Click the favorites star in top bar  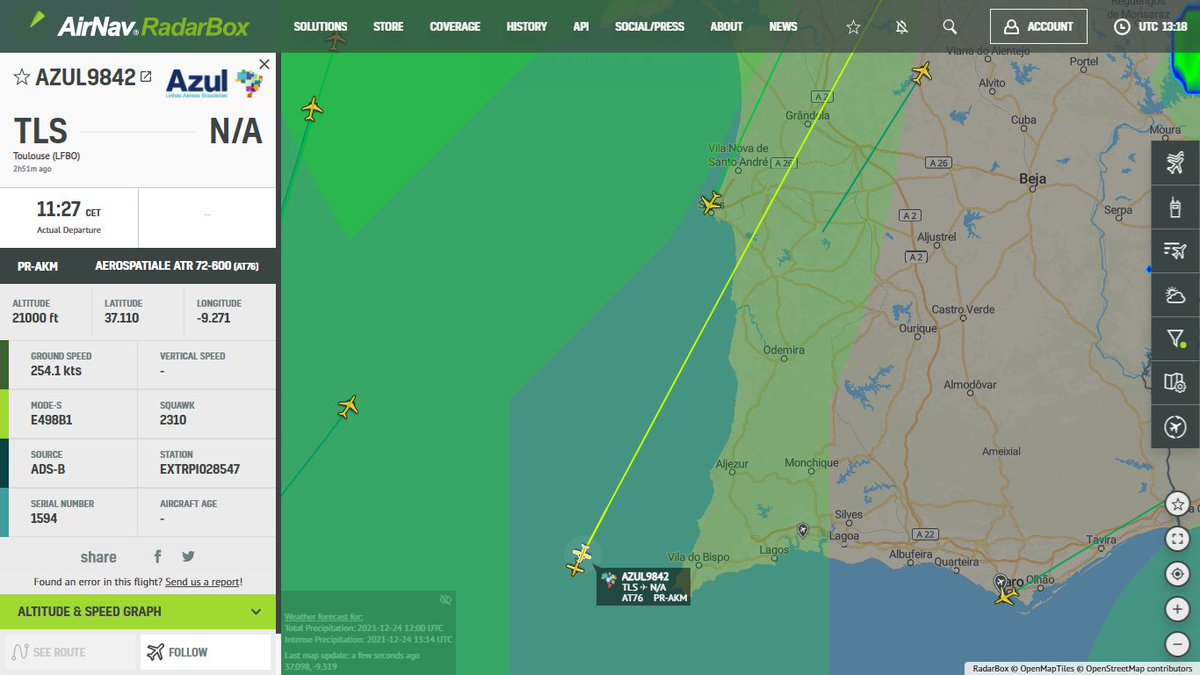pyautogui.click(x=853, y=27)
